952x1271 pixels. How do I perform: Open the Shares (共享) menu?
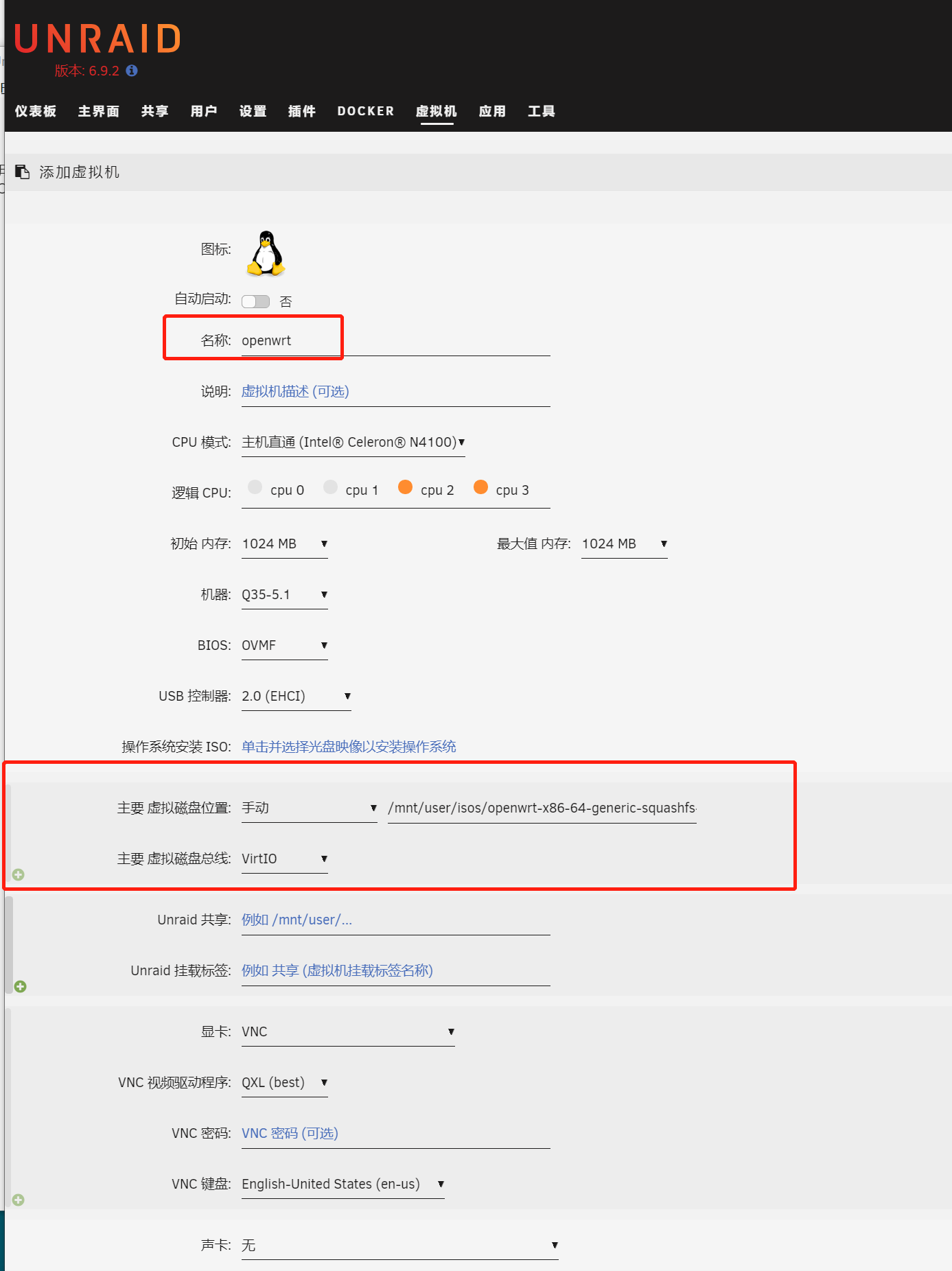click(x=155, y=111)
